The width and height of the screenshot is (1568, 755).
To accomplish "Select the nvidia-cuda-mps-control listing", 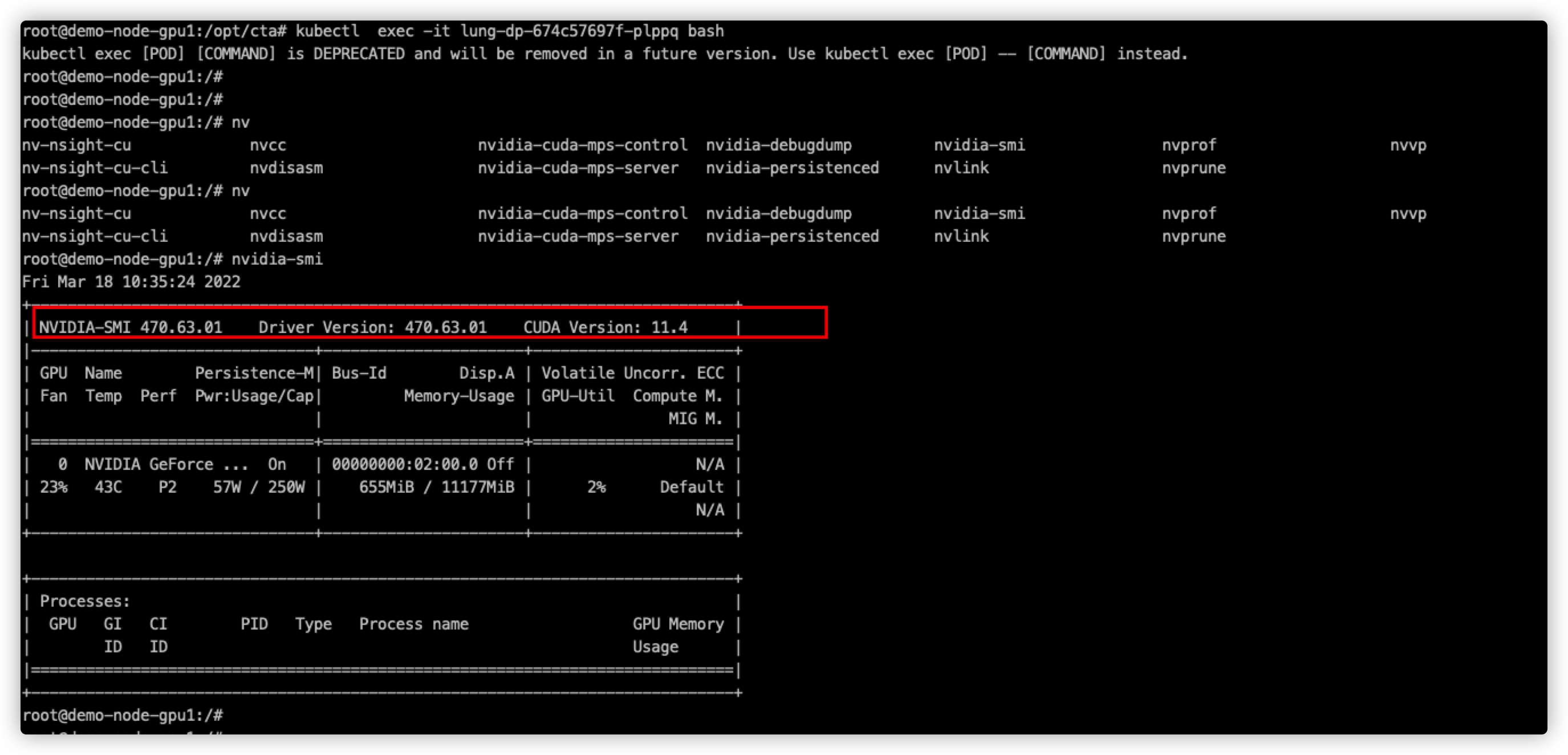I will [x=583, y=145].
